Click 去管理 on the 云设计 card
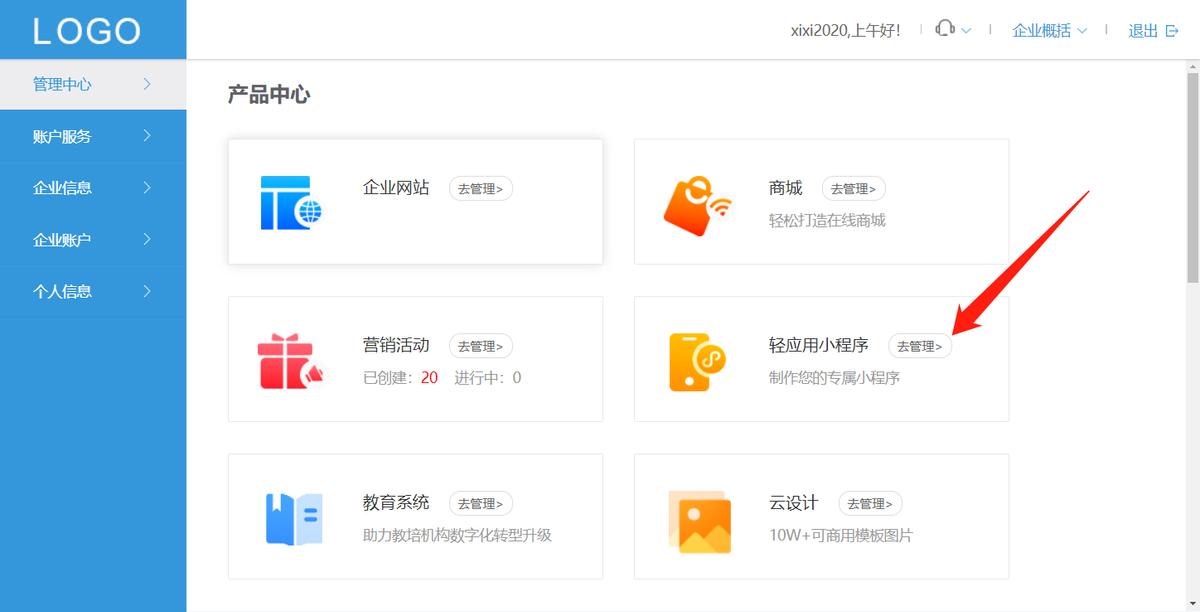 [x=870, y=503]
